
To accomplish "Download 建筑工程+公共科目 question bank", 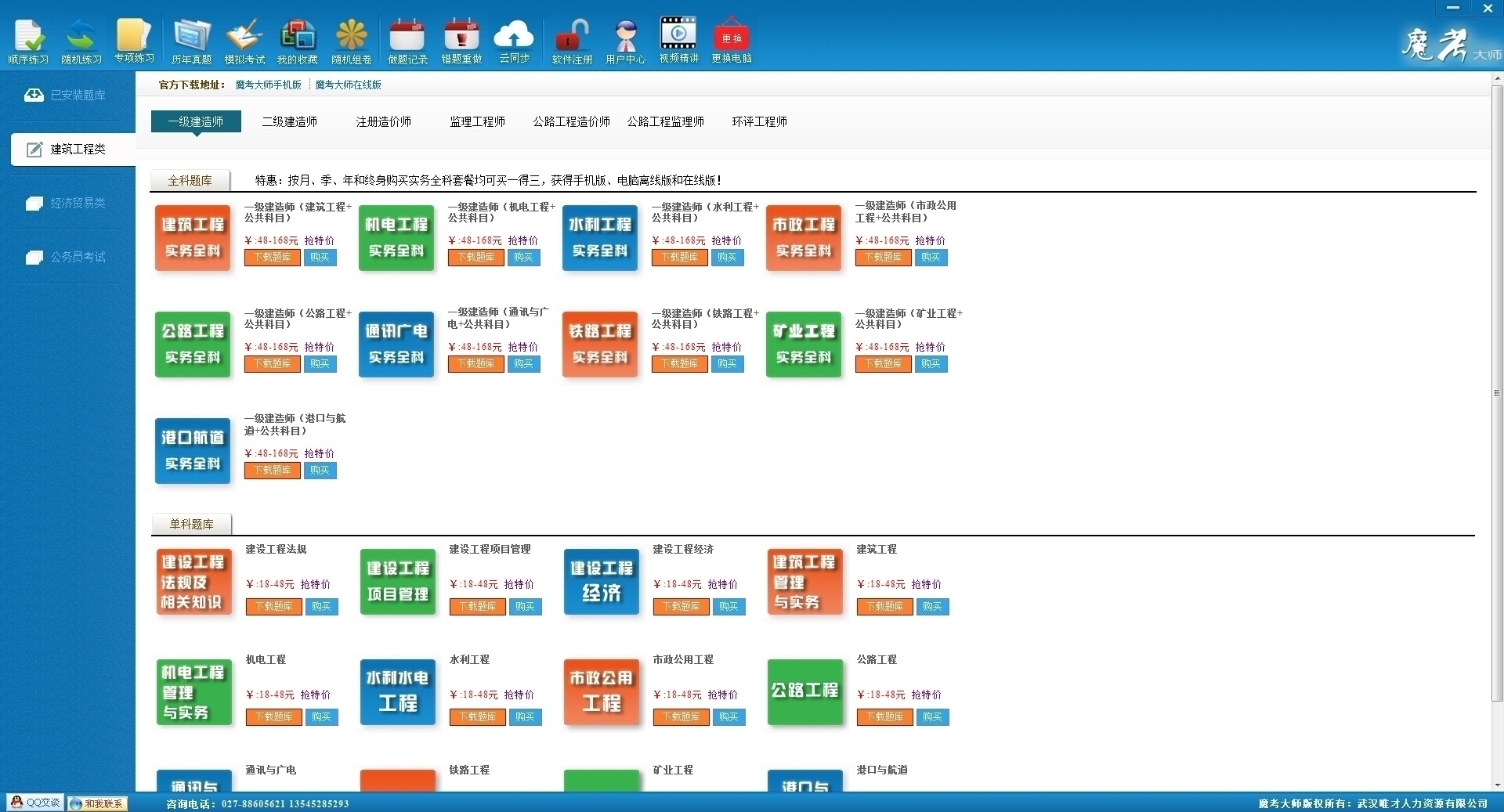I will 273,258.
